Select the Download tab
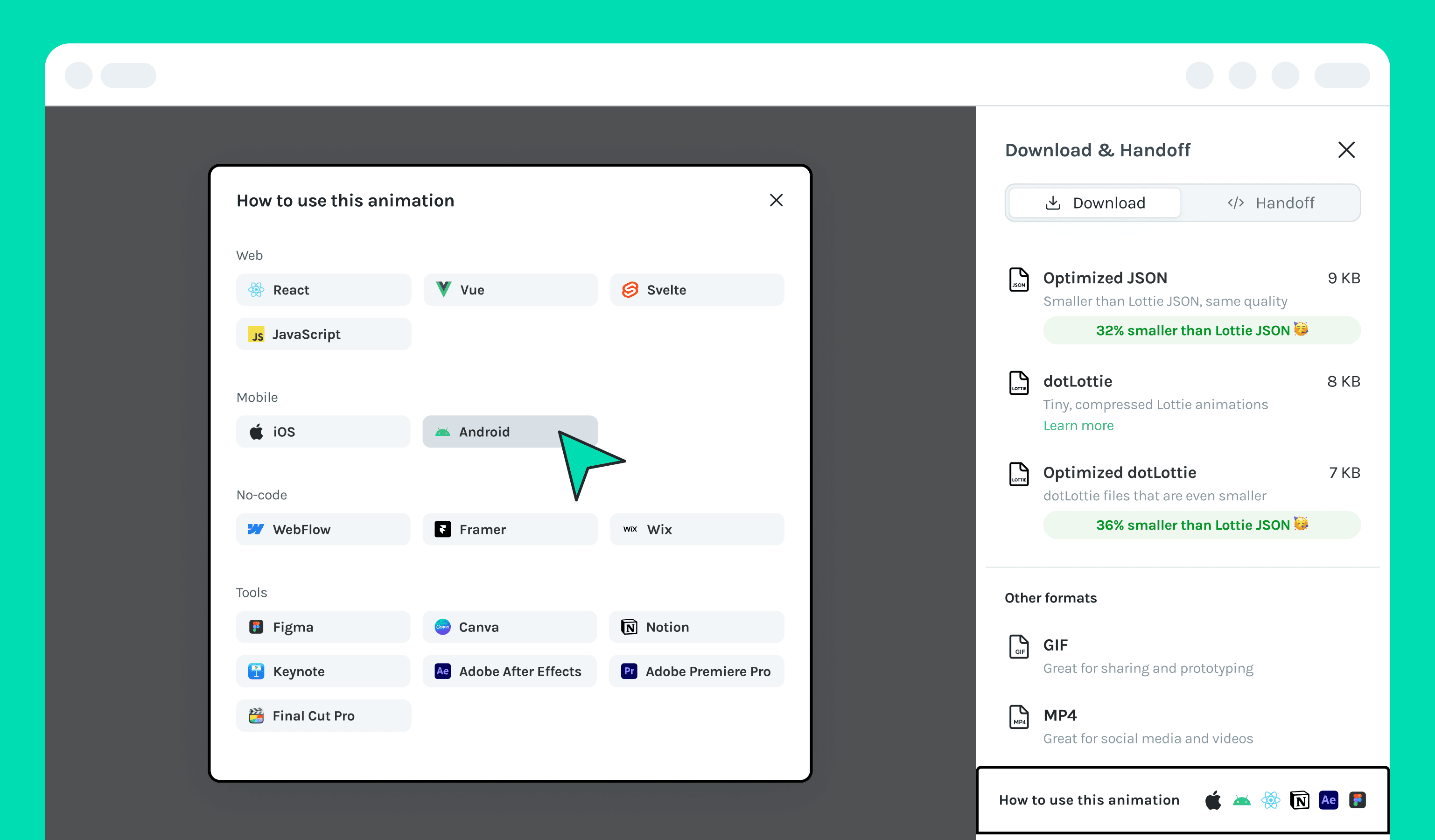 (x=1094, y=203)
